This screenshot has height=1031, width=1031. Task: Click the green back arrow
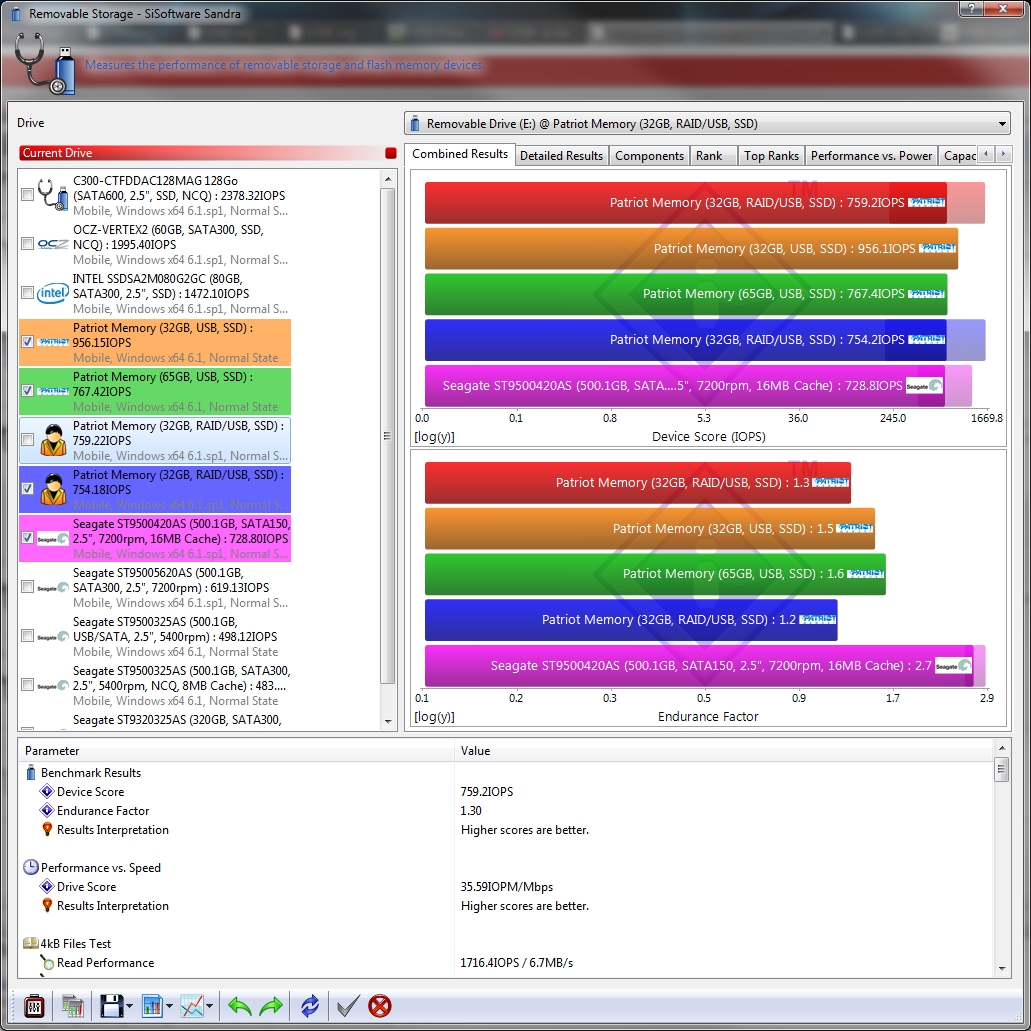pos(239,1006)
